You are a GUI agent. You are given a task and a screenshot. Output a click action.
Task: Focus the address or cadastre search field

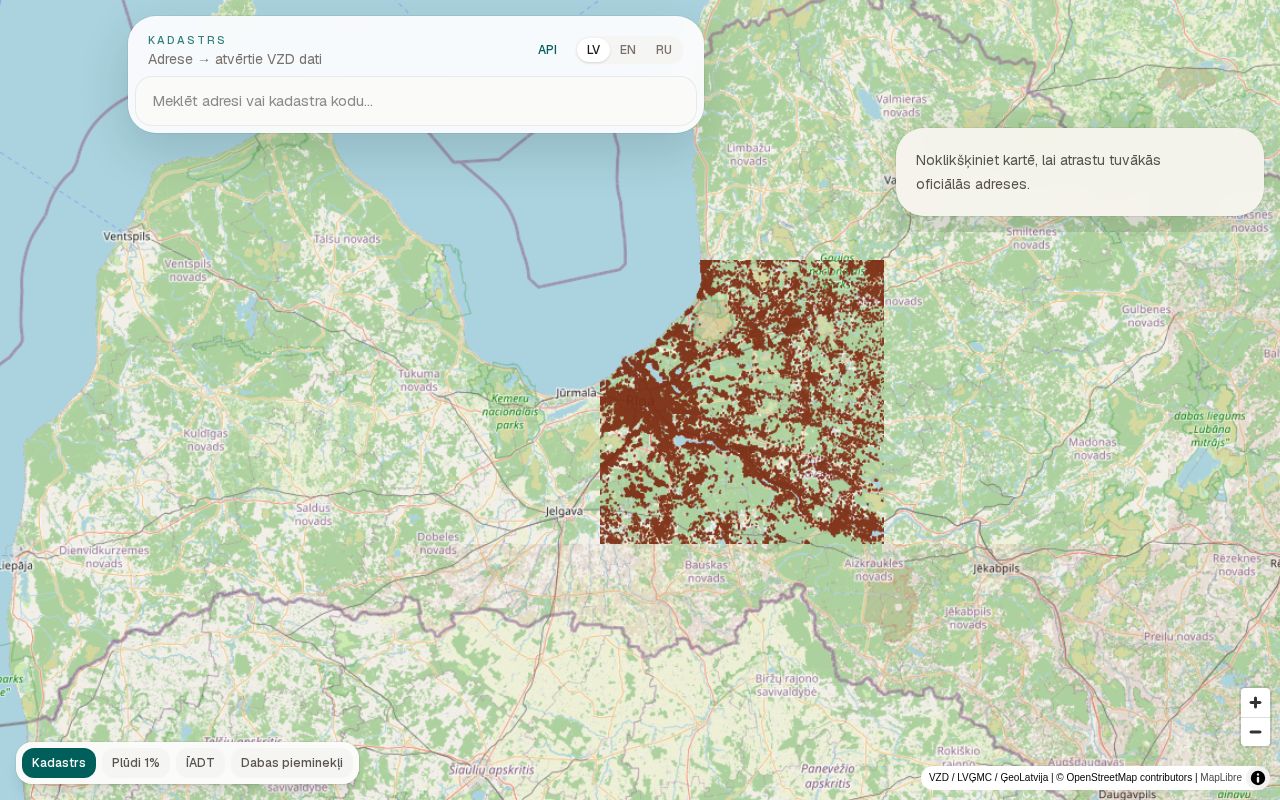point(416,101)
